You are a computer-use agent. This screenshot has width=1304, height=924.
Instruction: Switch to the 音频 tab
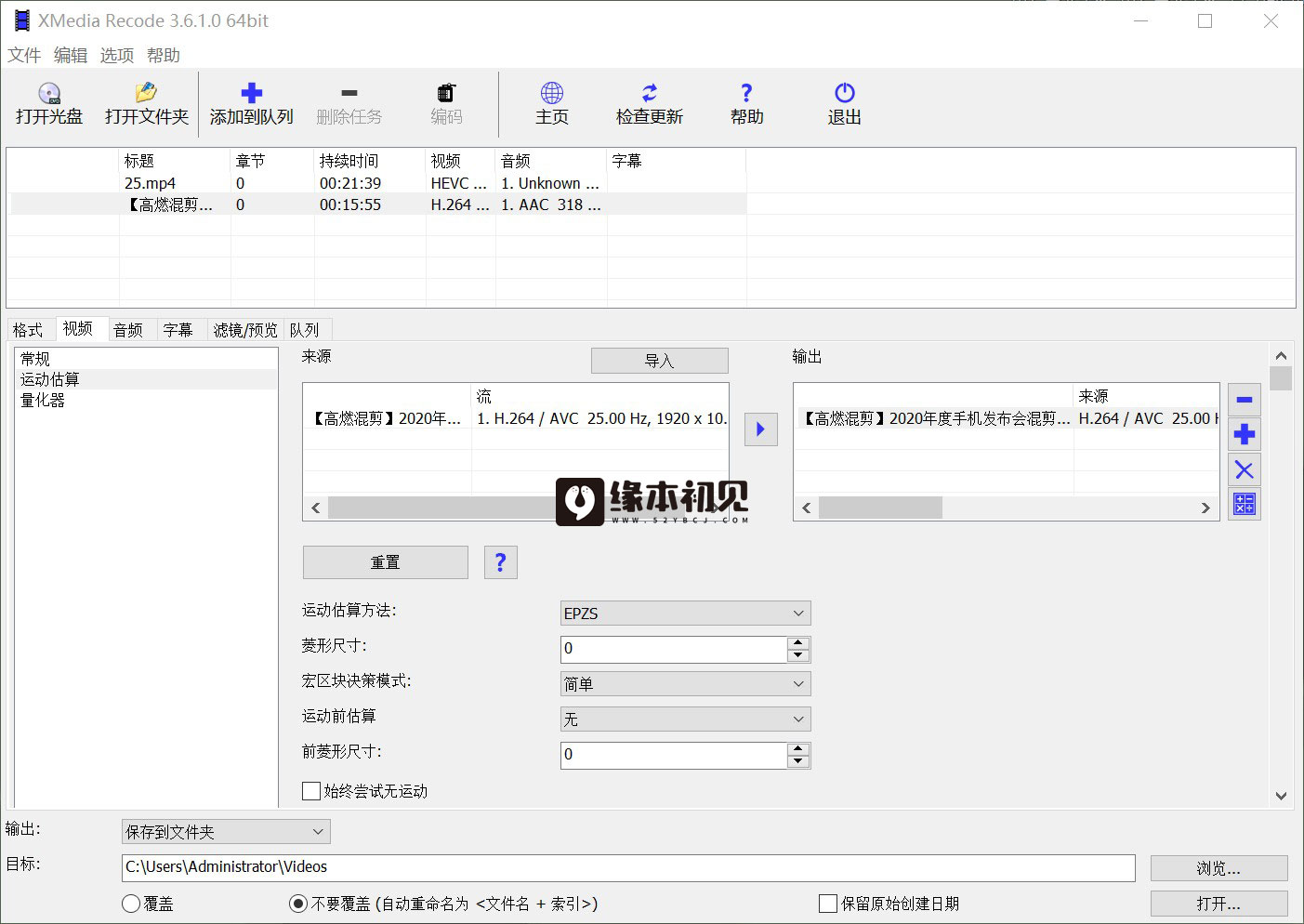tap(128, 330)
